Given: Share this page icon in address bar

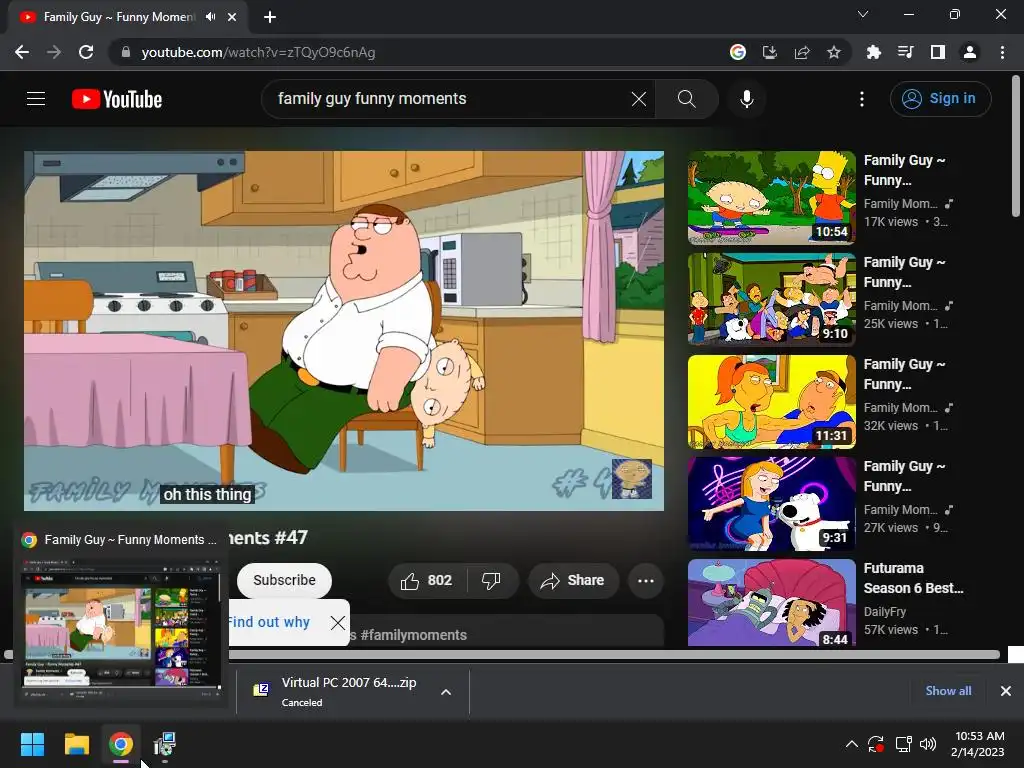Looking at the screenshot, I should (x=802, y=52).
